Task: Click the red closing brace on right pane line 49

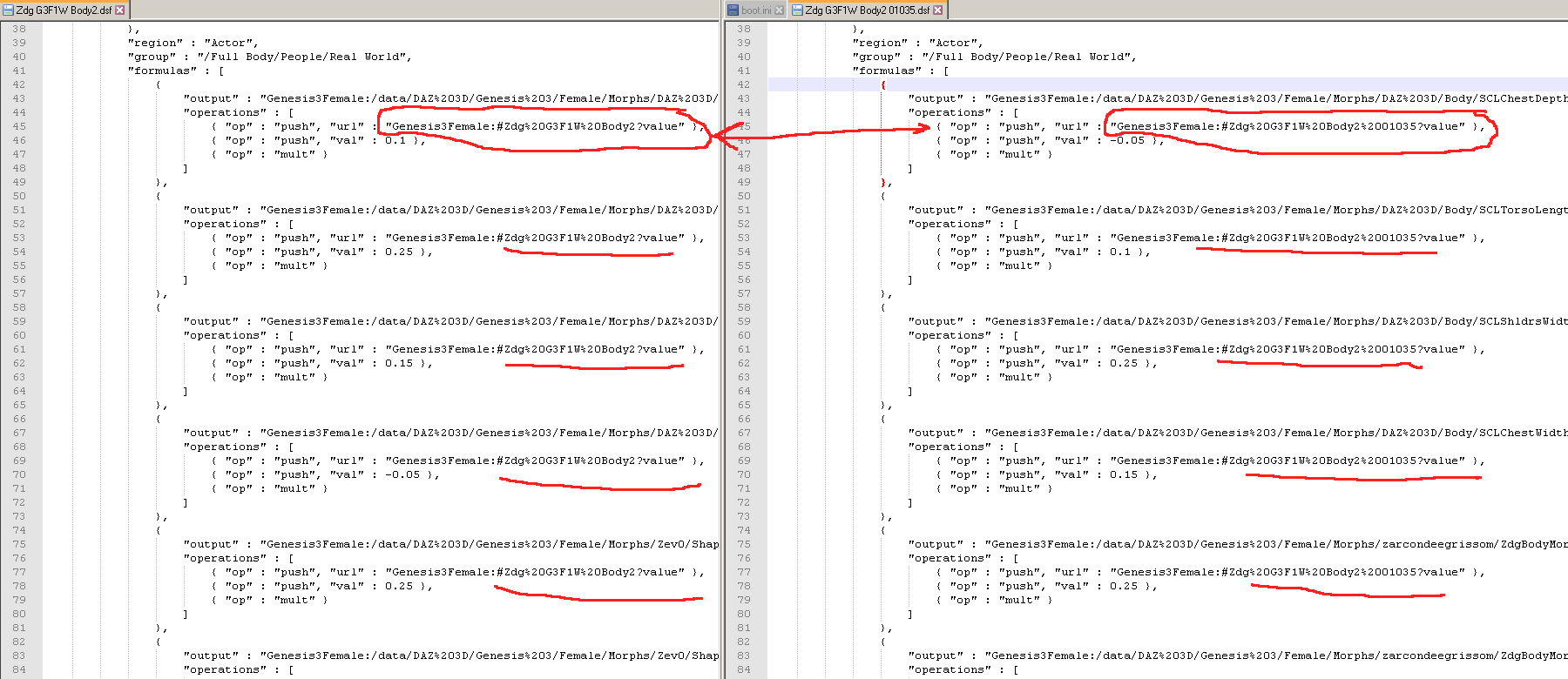Action: click(x=883, y=182)
